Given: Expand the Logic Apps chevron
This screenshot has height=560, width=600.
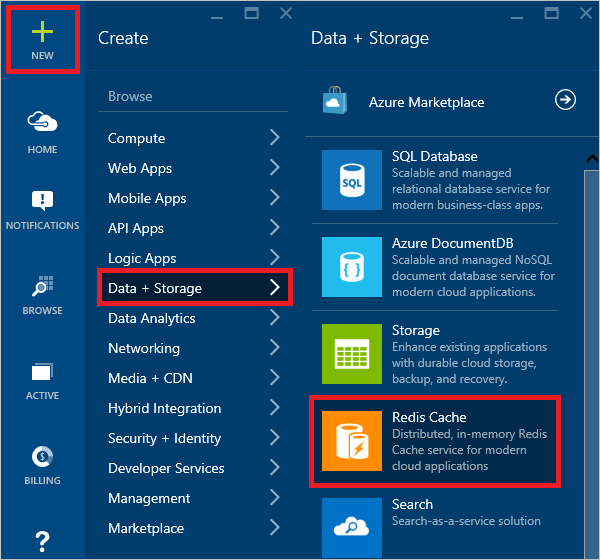Looking at the screenshot, I should coord(275,257).
